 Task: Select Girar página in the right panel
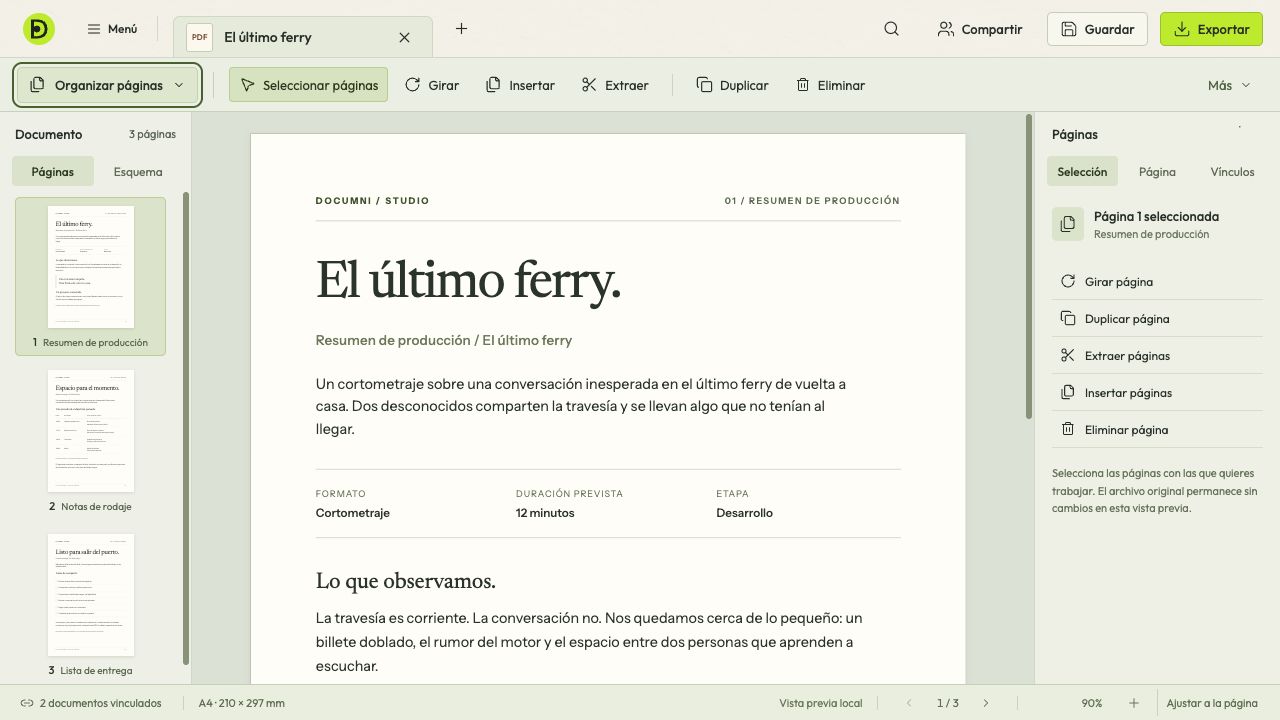1157,282
